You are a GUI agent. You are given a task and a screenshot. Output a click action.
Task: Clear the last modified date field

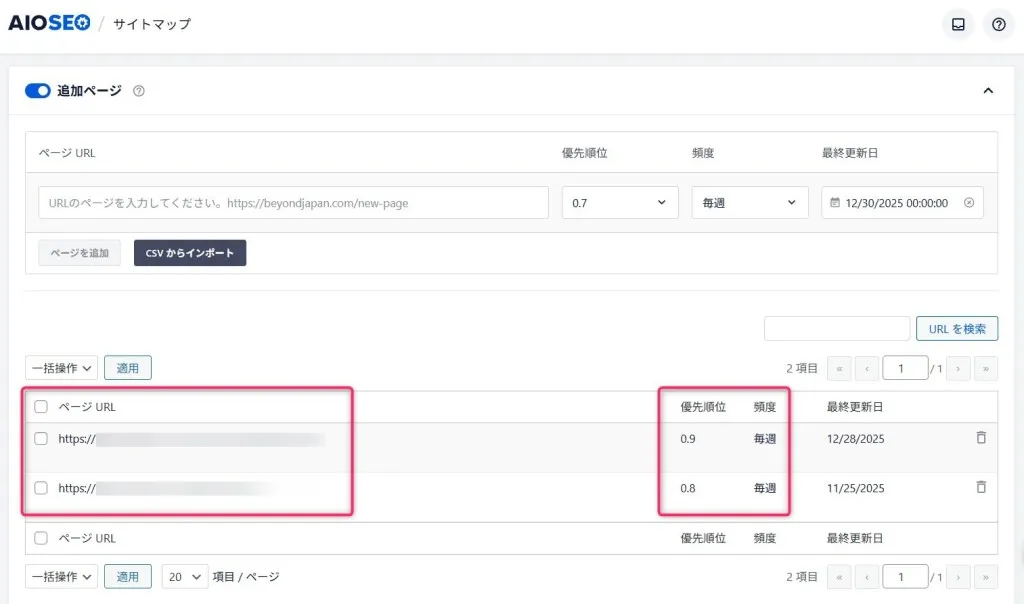pos(968,203)
